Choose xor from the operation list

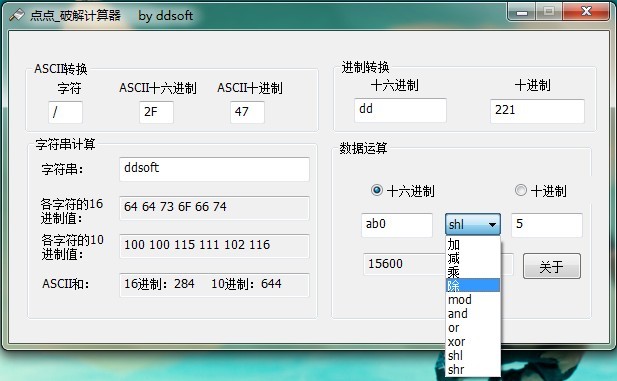pyautogui.click(x=473, y=342)
